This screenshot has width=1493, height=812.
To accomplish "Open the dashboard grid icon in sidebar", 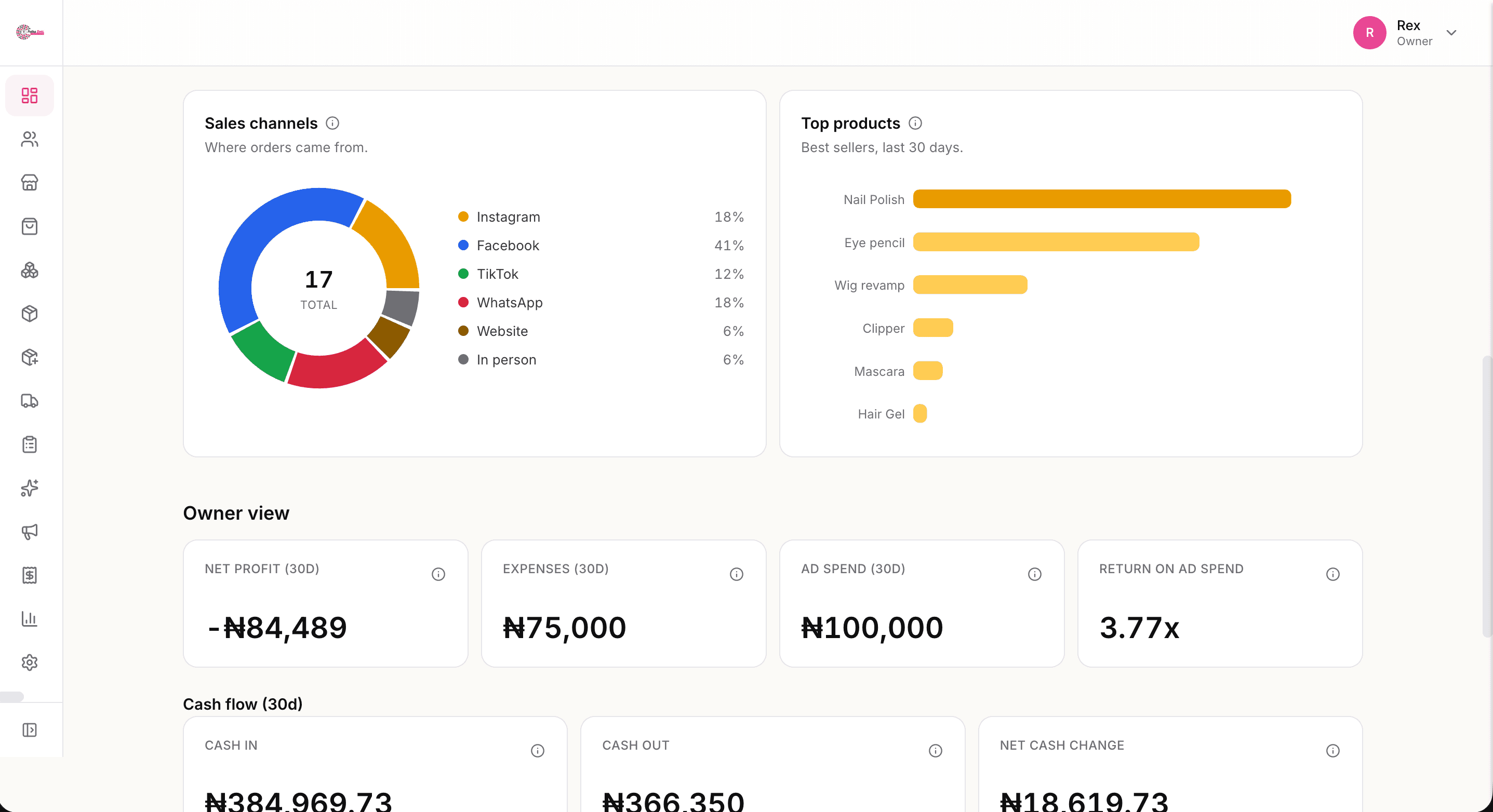I will pyautogui.click(x=30, y=96).
